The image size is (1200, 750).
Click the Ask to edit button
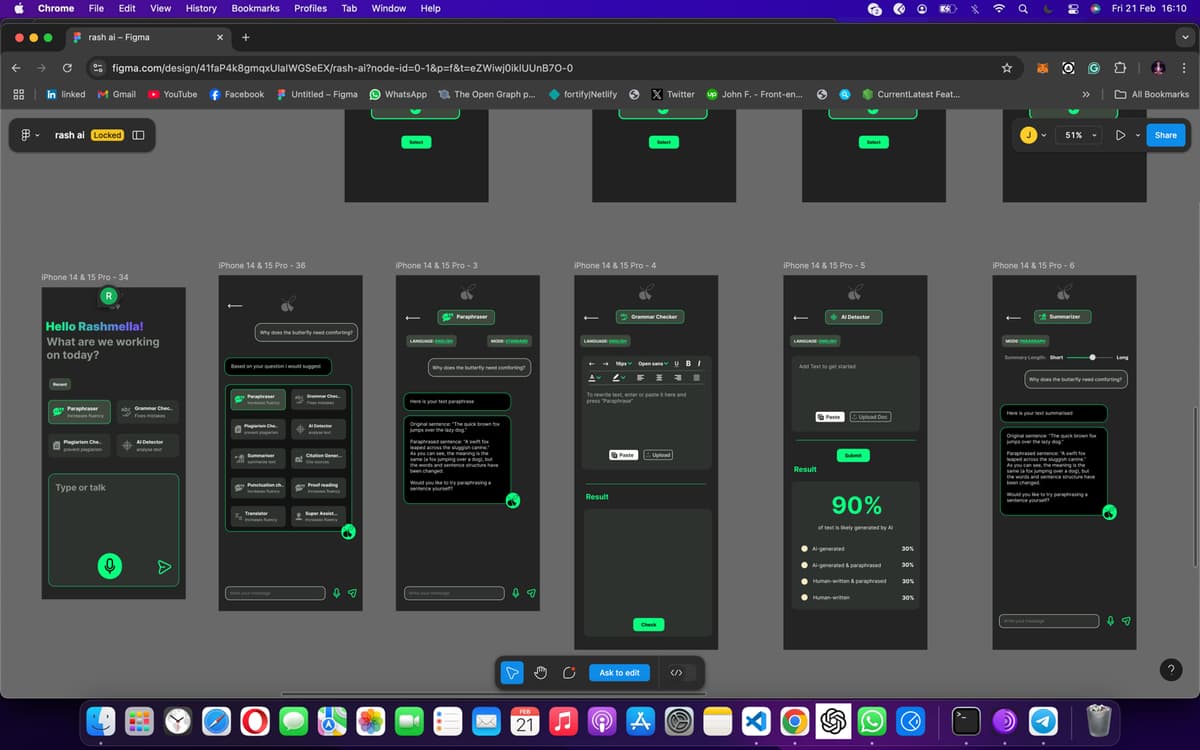click(x=619, y=673)
